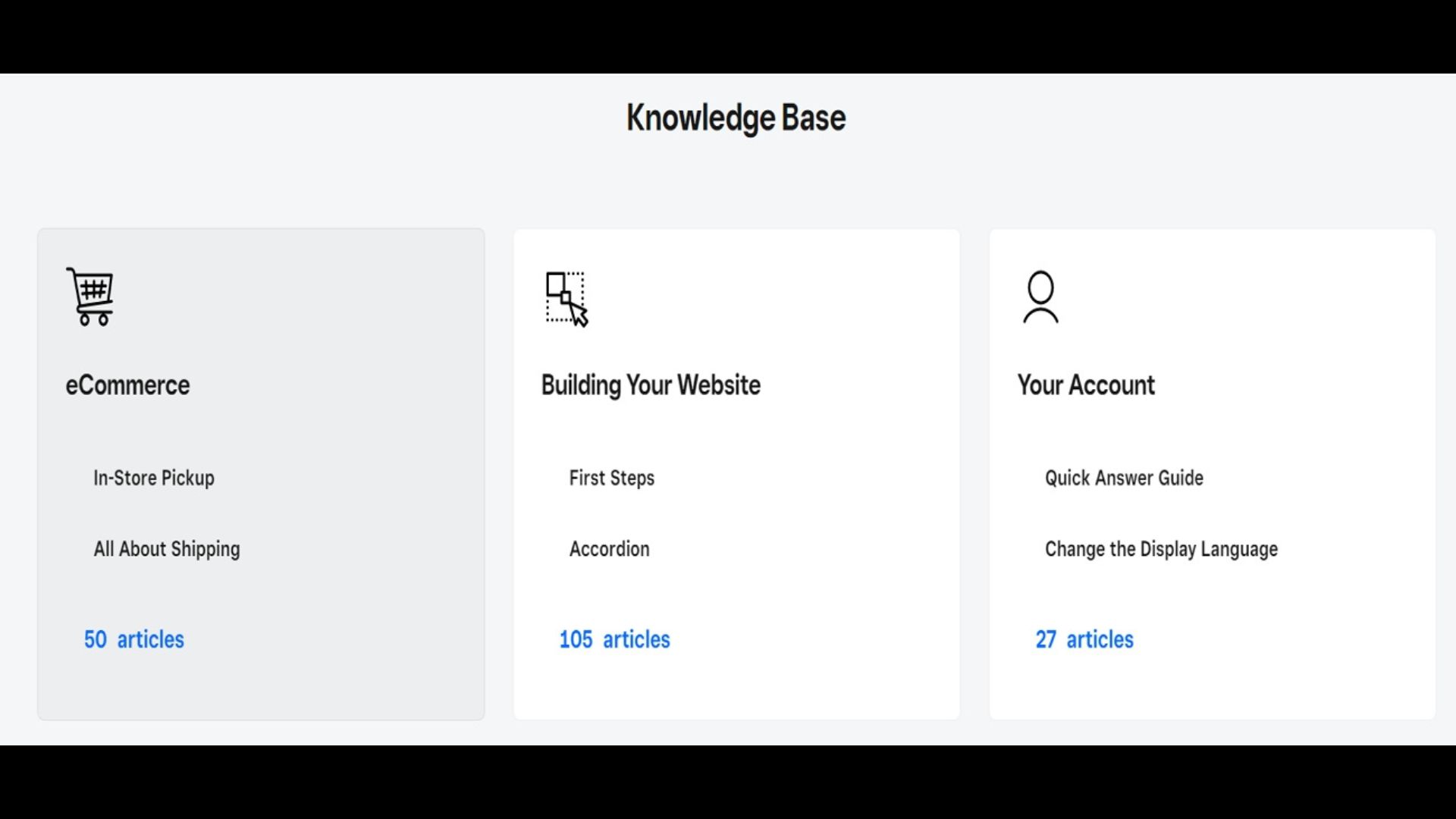Viewport: 1456px width, 819px height.
Task: Open the In-Store Pickup section
Action: tap(153, 478)
